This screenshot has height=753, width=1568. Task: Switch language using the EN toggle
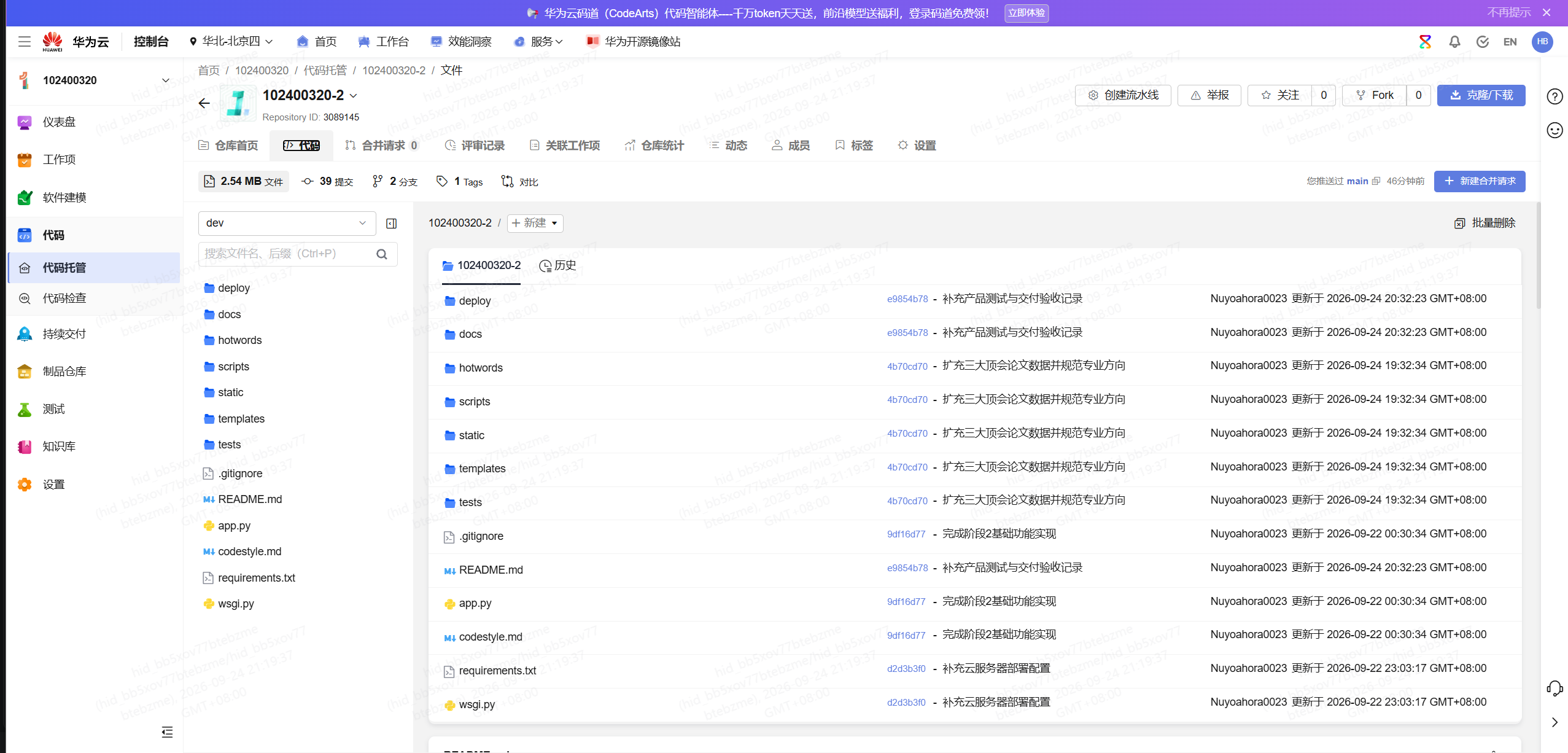[1510, 42]
